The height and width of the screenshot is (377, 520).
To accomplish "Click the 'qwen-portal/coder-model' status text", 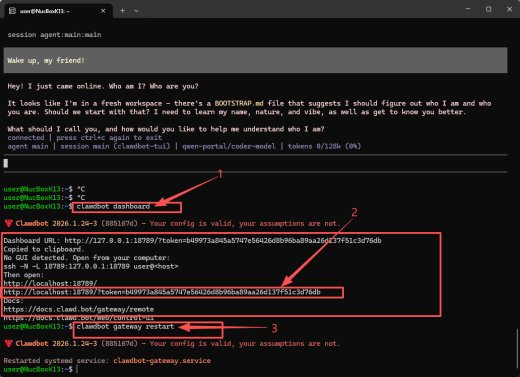I will pyautogui.click(x=229, y=146).
